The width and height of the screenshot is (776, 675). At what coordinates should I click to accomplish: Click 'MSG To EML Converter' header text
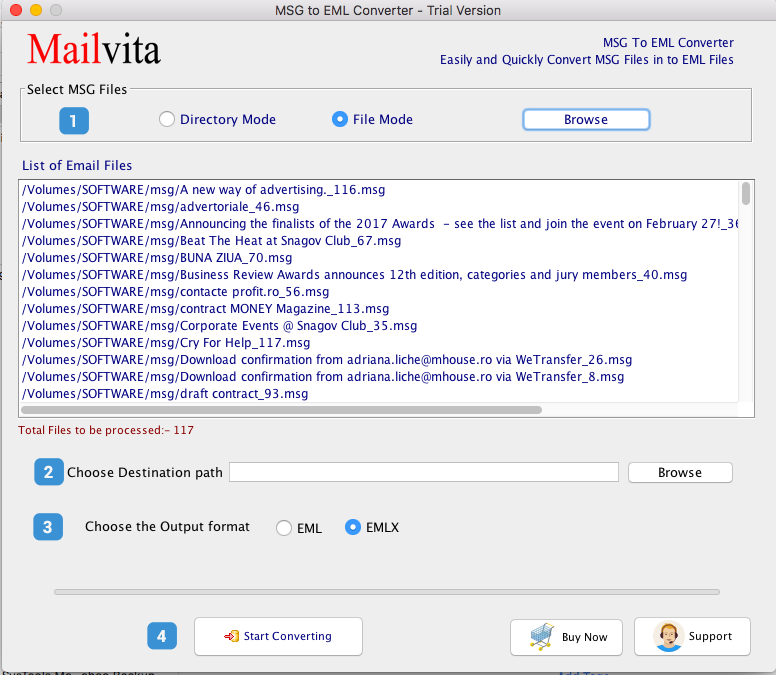[668, 43]
